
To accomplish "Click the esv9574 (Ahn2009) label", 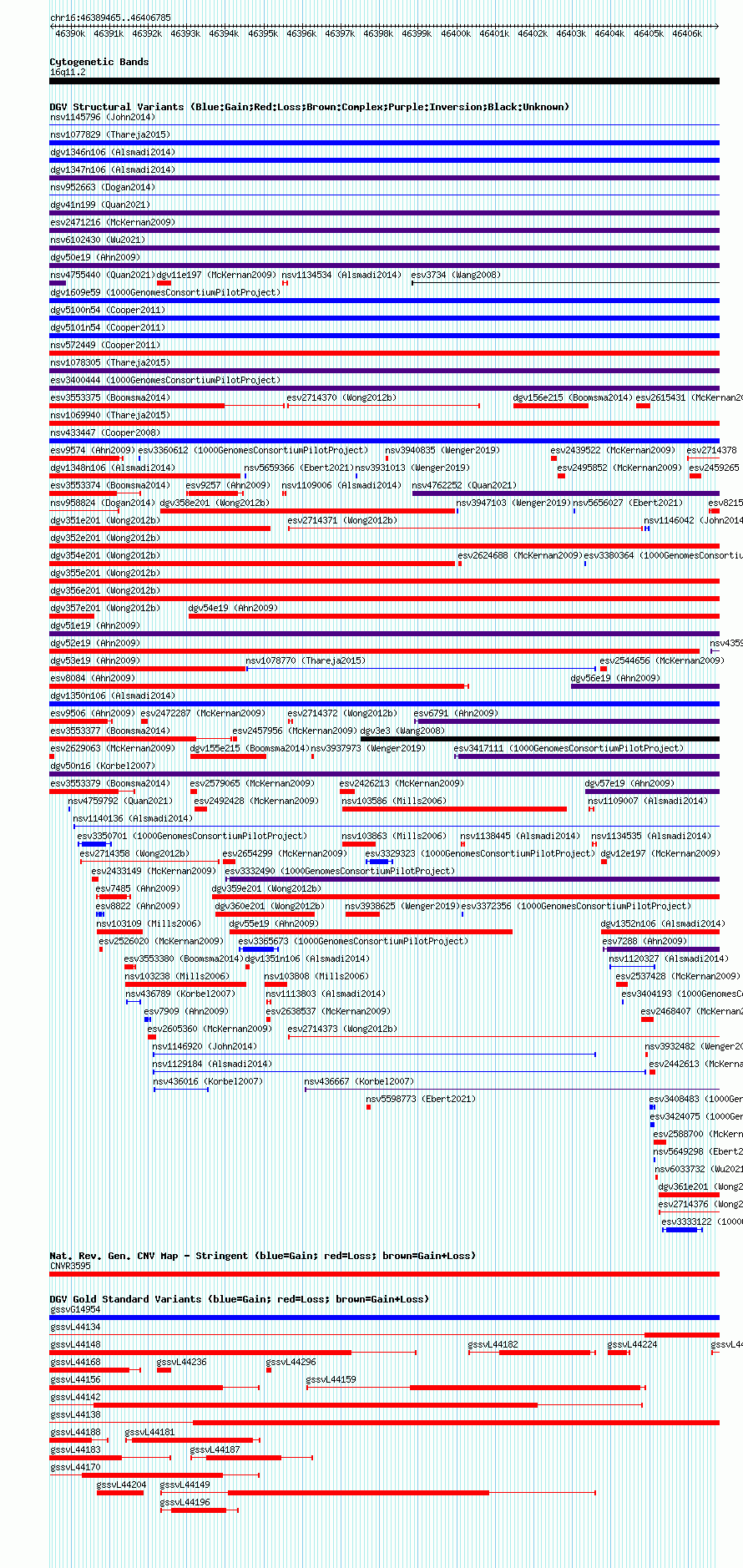I will click(93, 450).
